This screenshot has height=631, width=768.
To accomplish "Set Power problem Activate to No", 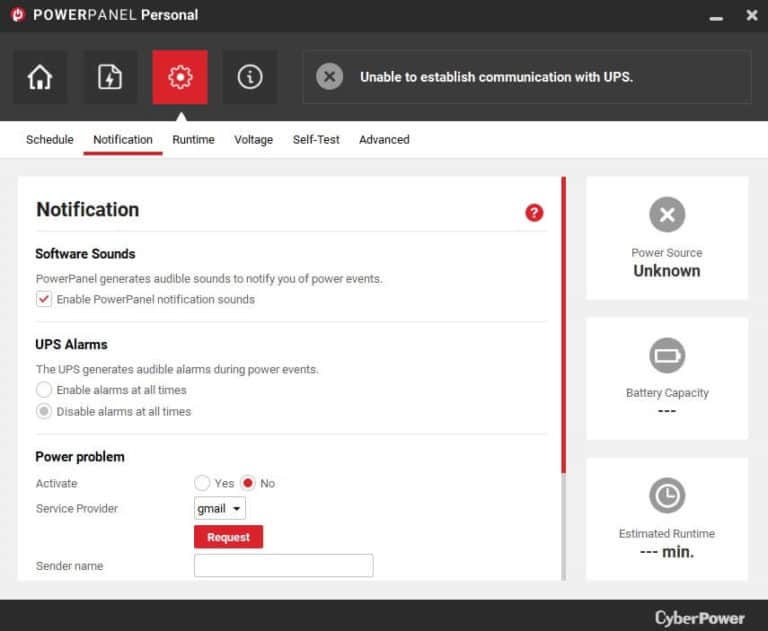I will pyautogui.click(x=248, y=483).
